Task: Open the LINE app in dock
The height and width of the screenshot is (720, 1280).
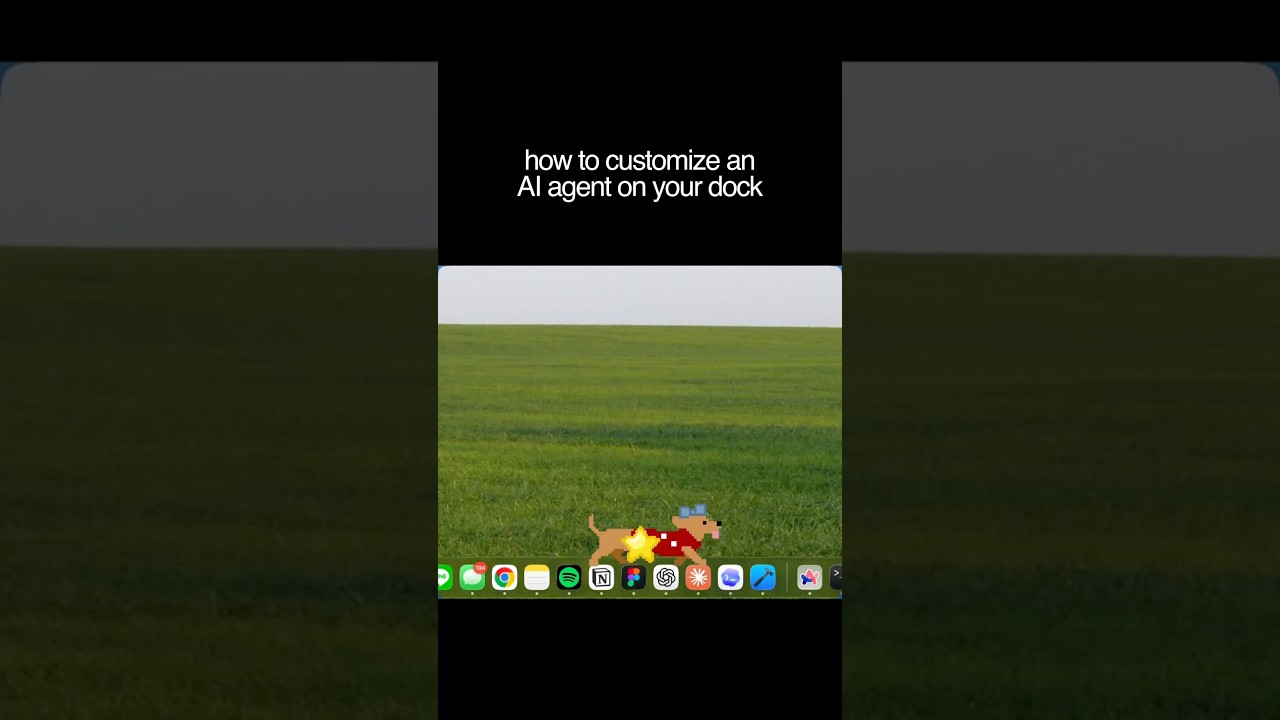Action: (x=444, y=577)
